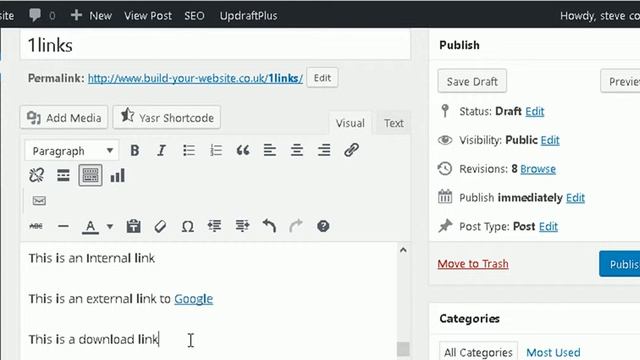Viewport: 640px width, 360px height.
Task: Open the text color dropdown arrow
Action: [110, 227]
